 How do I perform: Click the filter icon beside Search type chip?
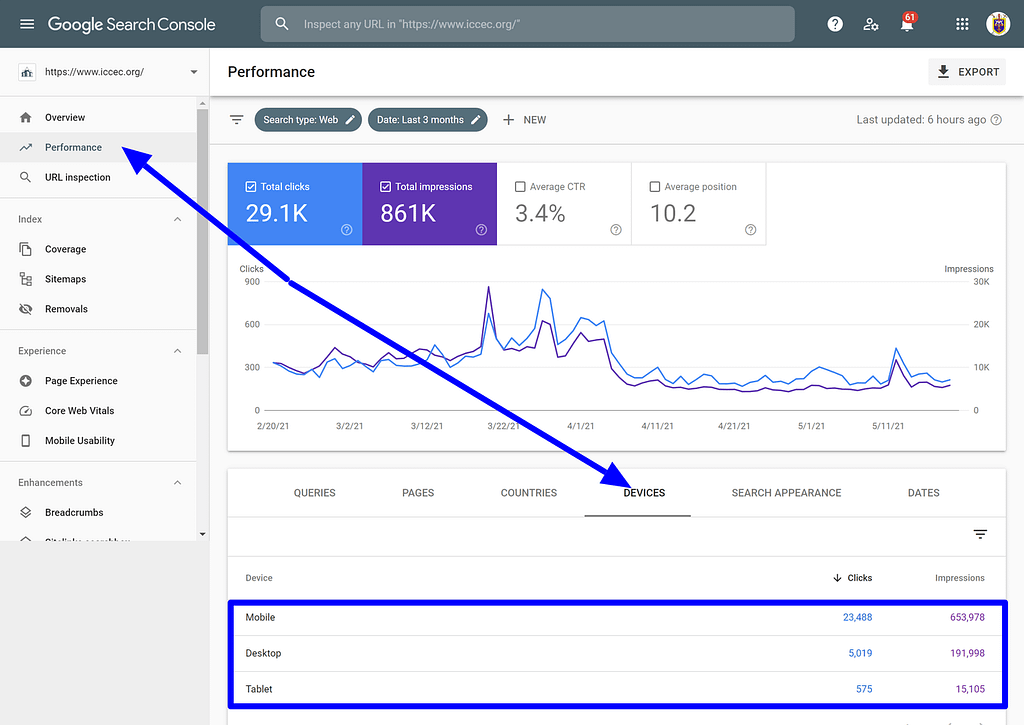[x=236, y=120]
